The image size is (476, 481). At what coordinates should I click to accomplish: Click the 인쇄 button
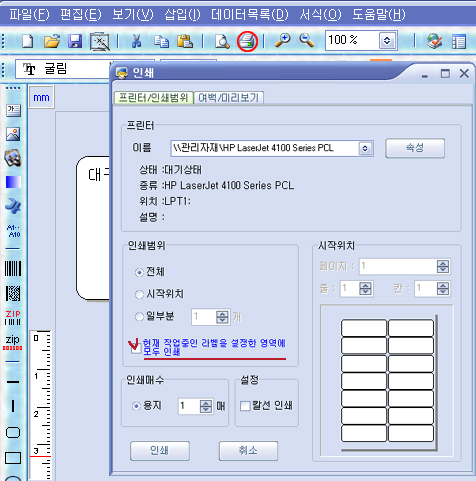pyautogui.click(x=160, y=451)
